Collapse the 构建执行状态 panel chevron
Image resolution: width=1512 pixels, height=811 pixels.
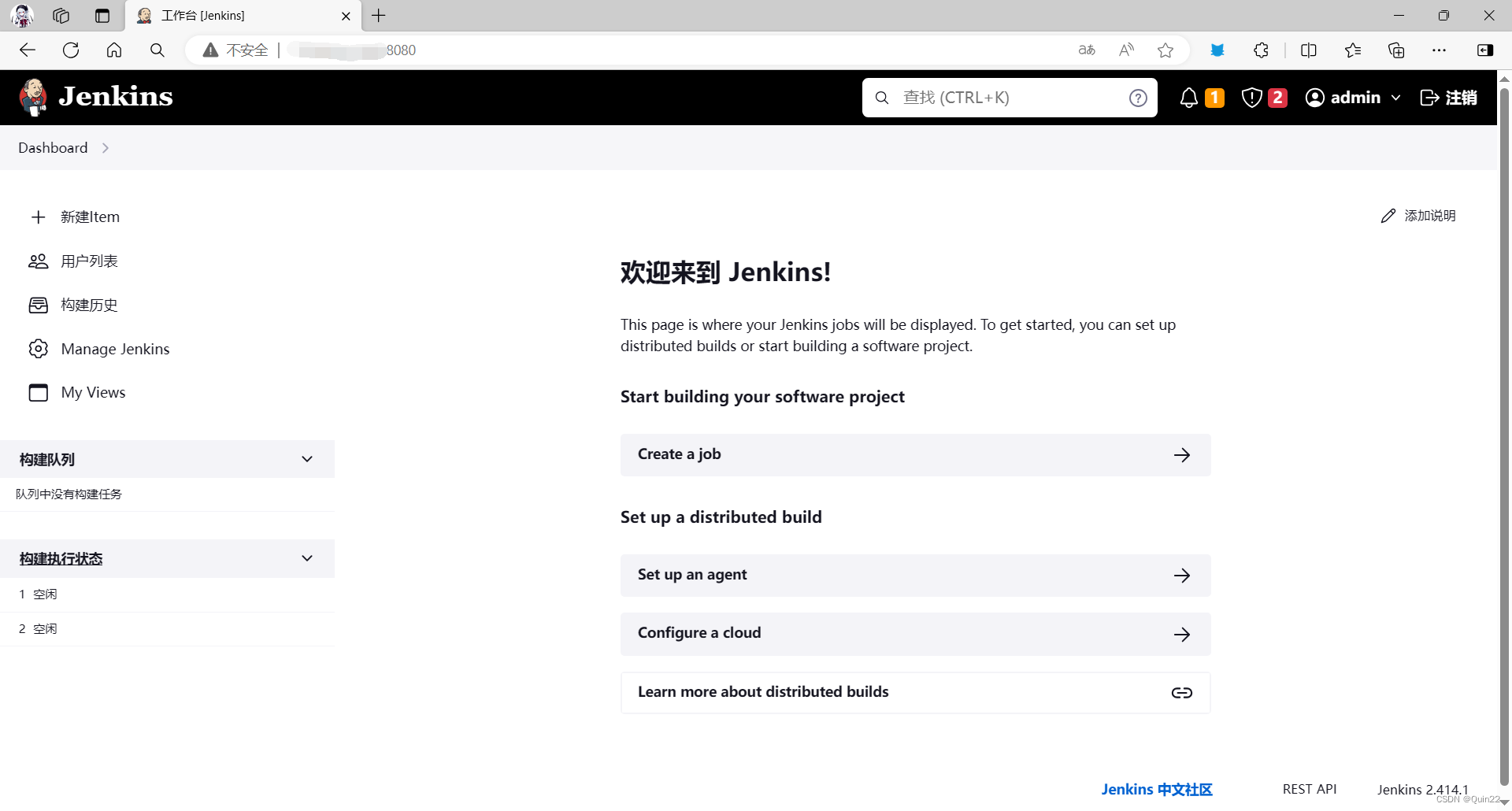coord(307,558)
